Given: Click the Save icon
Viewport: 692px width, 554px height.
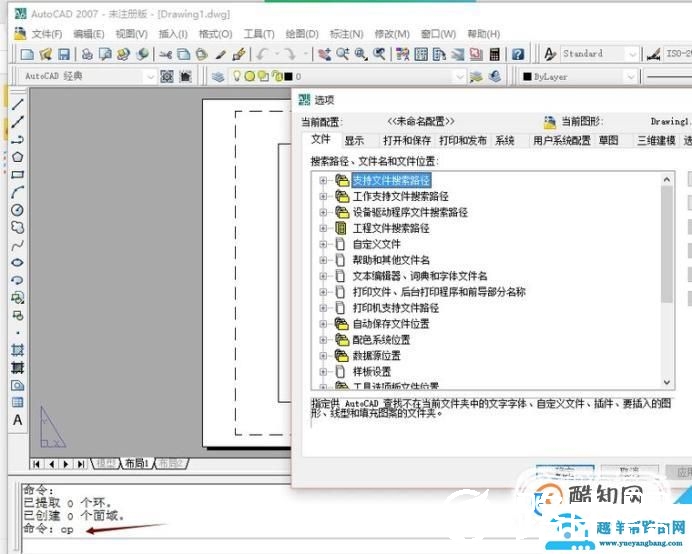Looking at the screenshot, I should point(64,54).
